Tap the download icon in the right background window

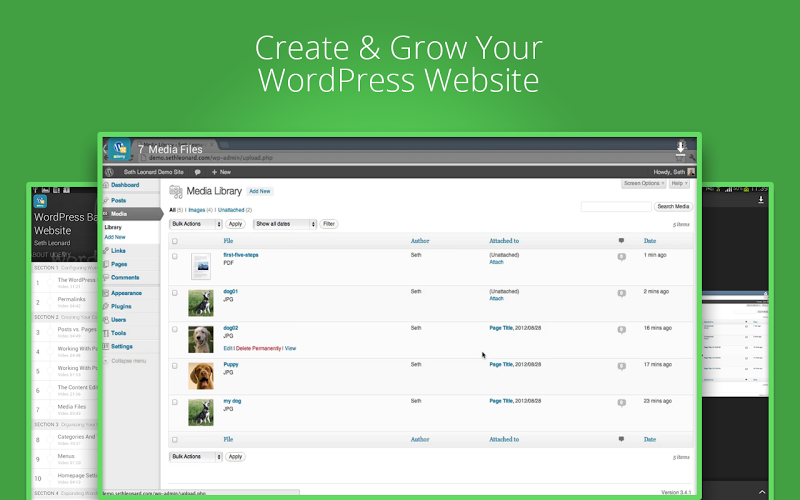pos(761,200)
